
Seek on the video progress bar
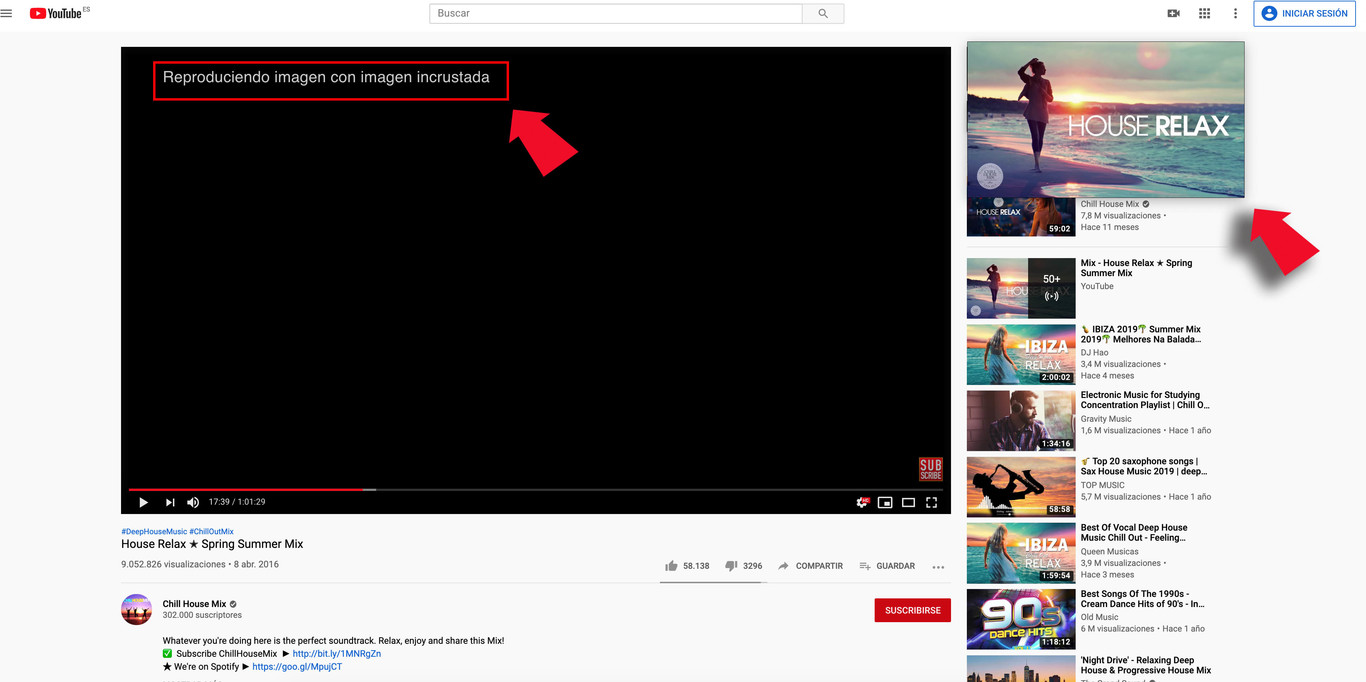[x=536, y=490]
